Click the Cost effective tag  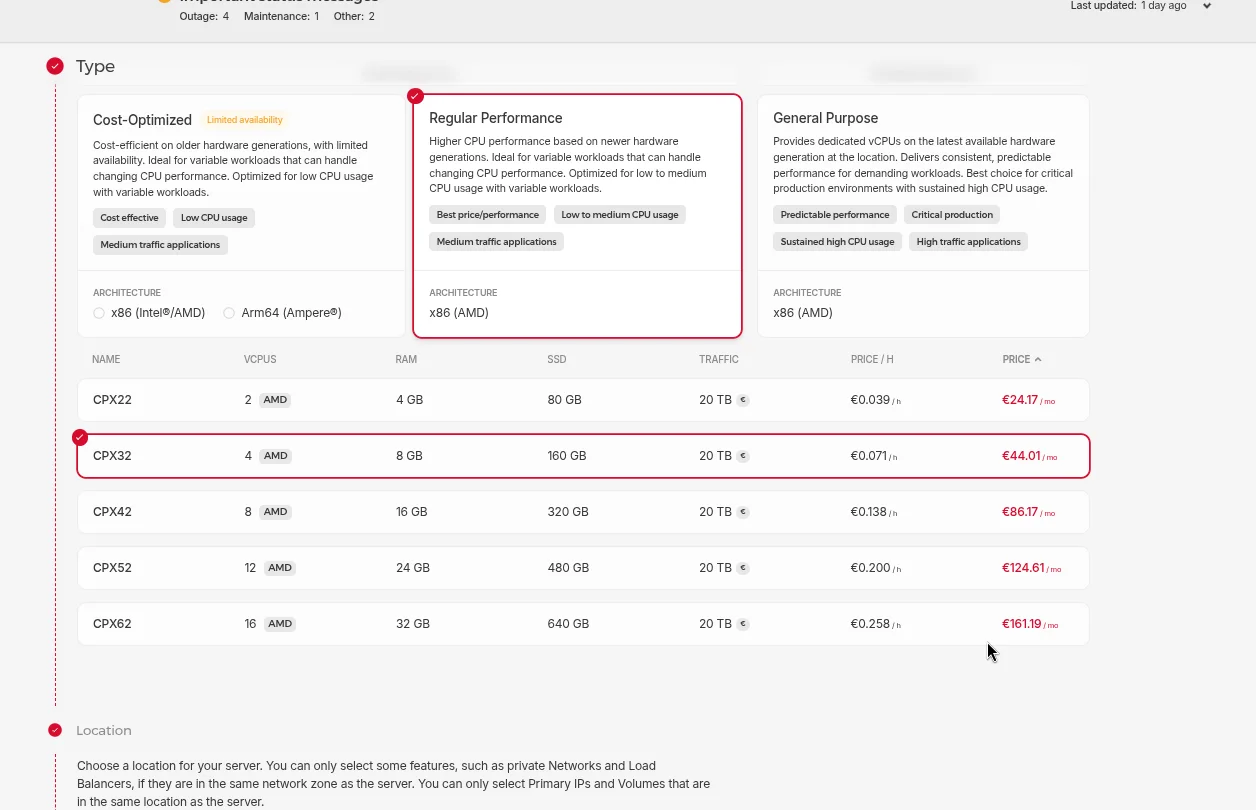(x=129, y=218)
